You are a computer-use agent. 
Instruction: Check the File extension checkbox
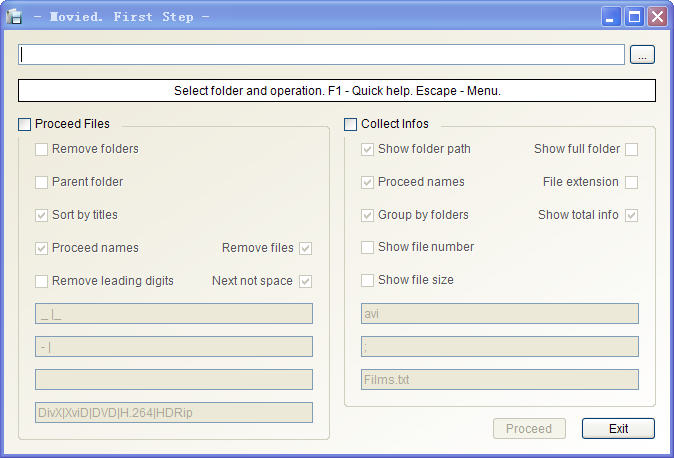point(631,183)
